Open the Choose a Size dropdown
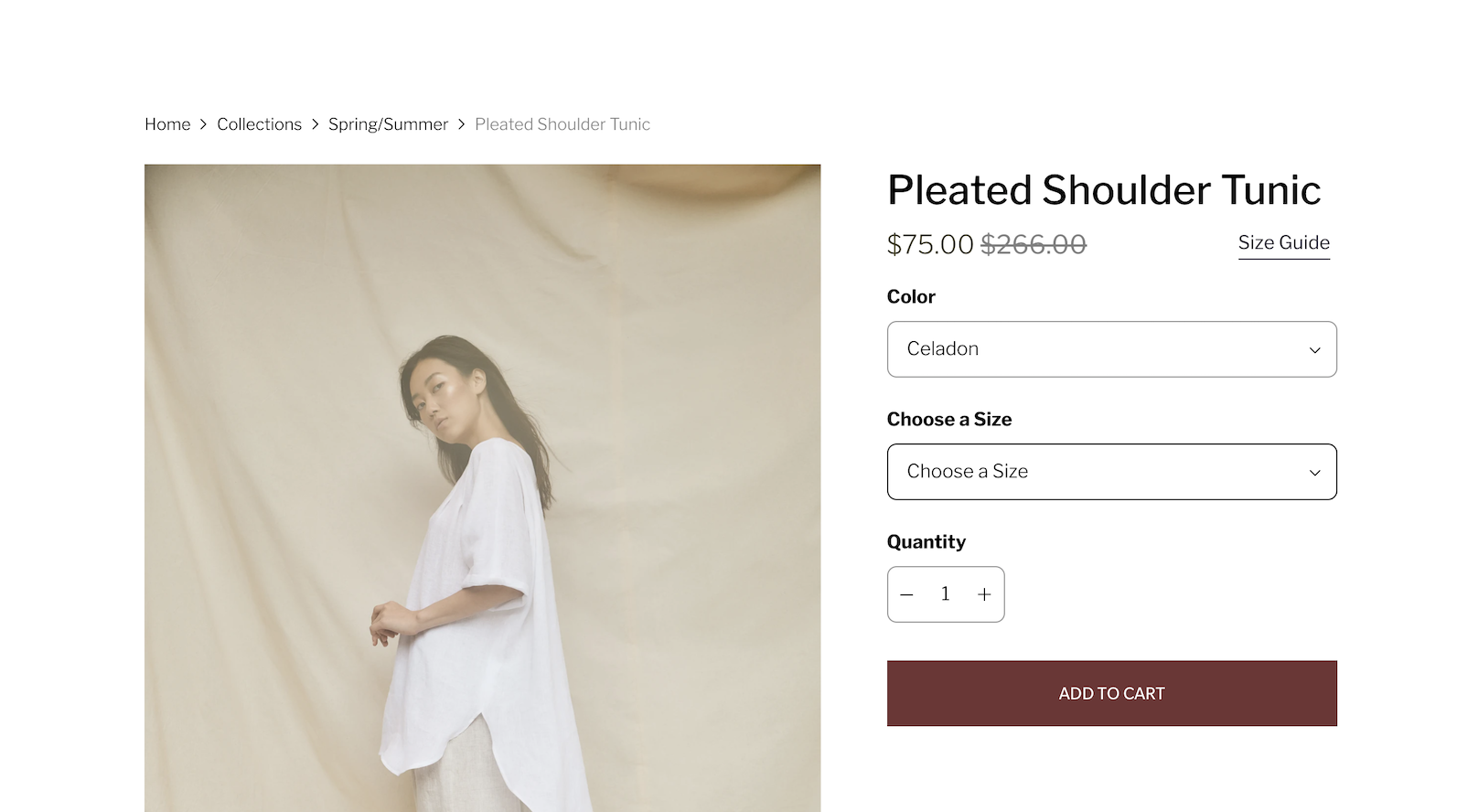 [1111, 472]
